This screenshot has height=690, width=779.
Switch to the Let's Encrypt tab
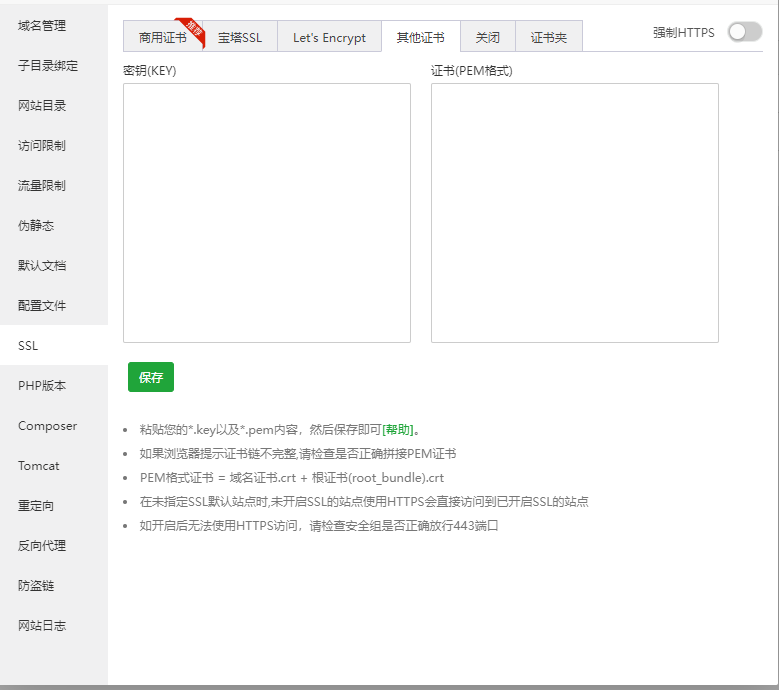point(329,37)
